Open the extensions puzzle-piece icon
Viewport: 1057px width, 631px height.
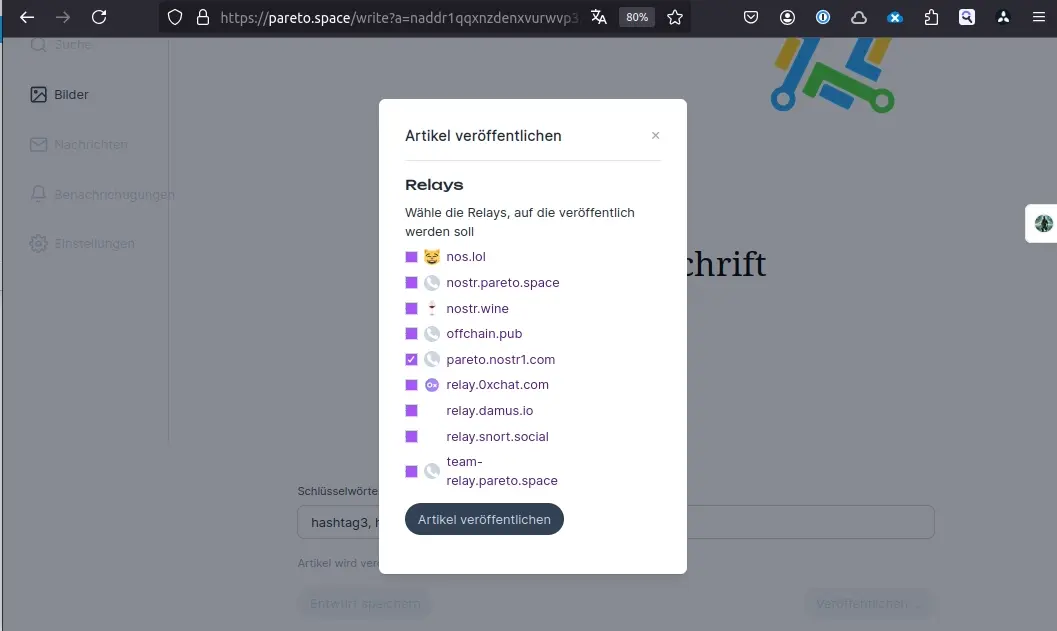click(931, 18)
